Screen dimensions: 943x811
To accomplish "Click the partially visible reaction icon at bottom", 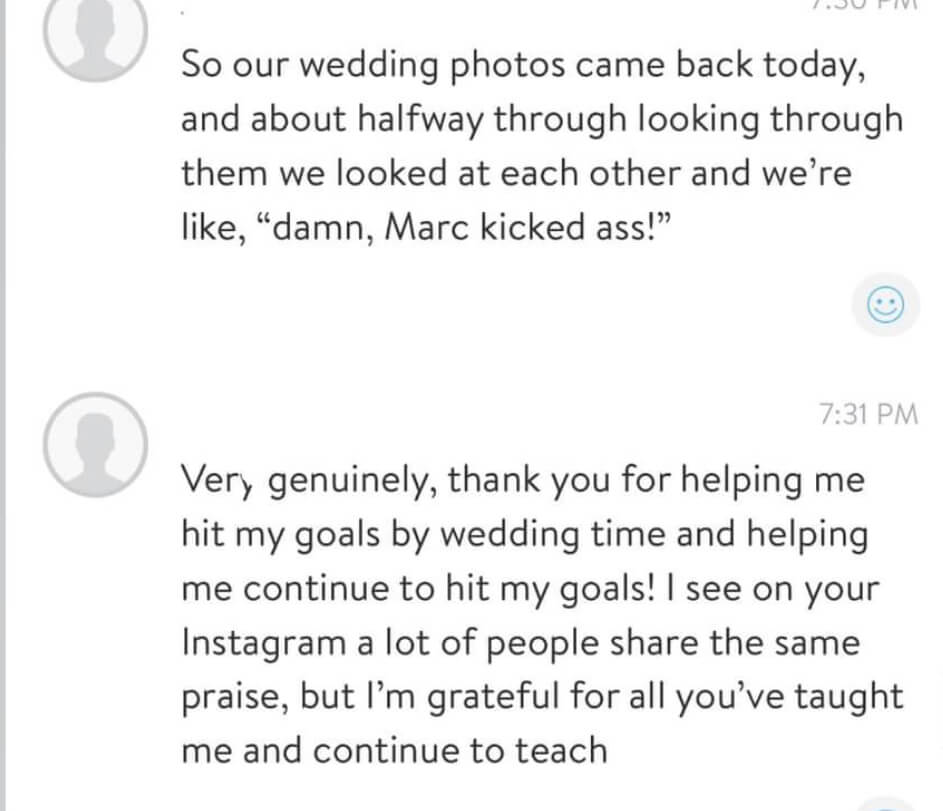I will coord(882,804).
